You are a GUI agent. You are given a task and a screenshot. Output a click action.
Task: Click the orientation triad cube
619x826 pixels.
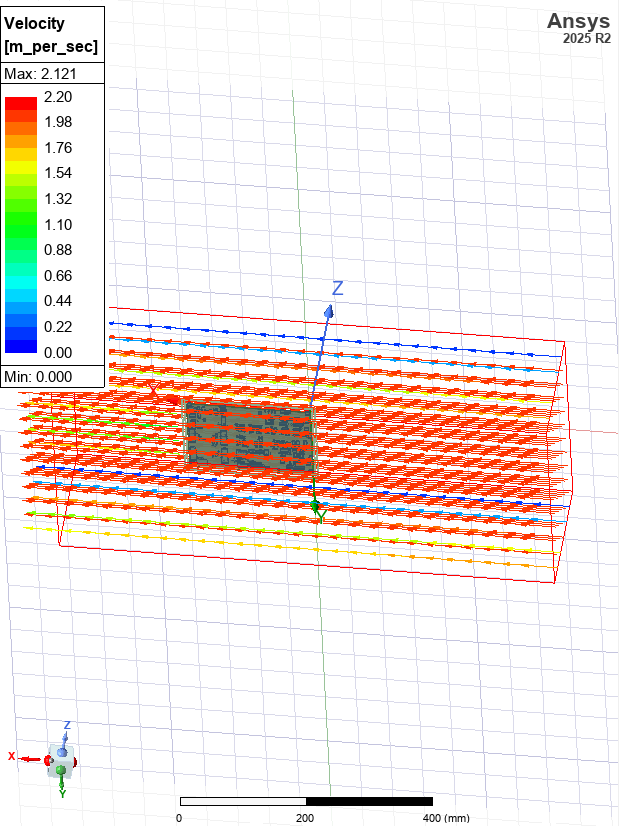pos(61,761)
